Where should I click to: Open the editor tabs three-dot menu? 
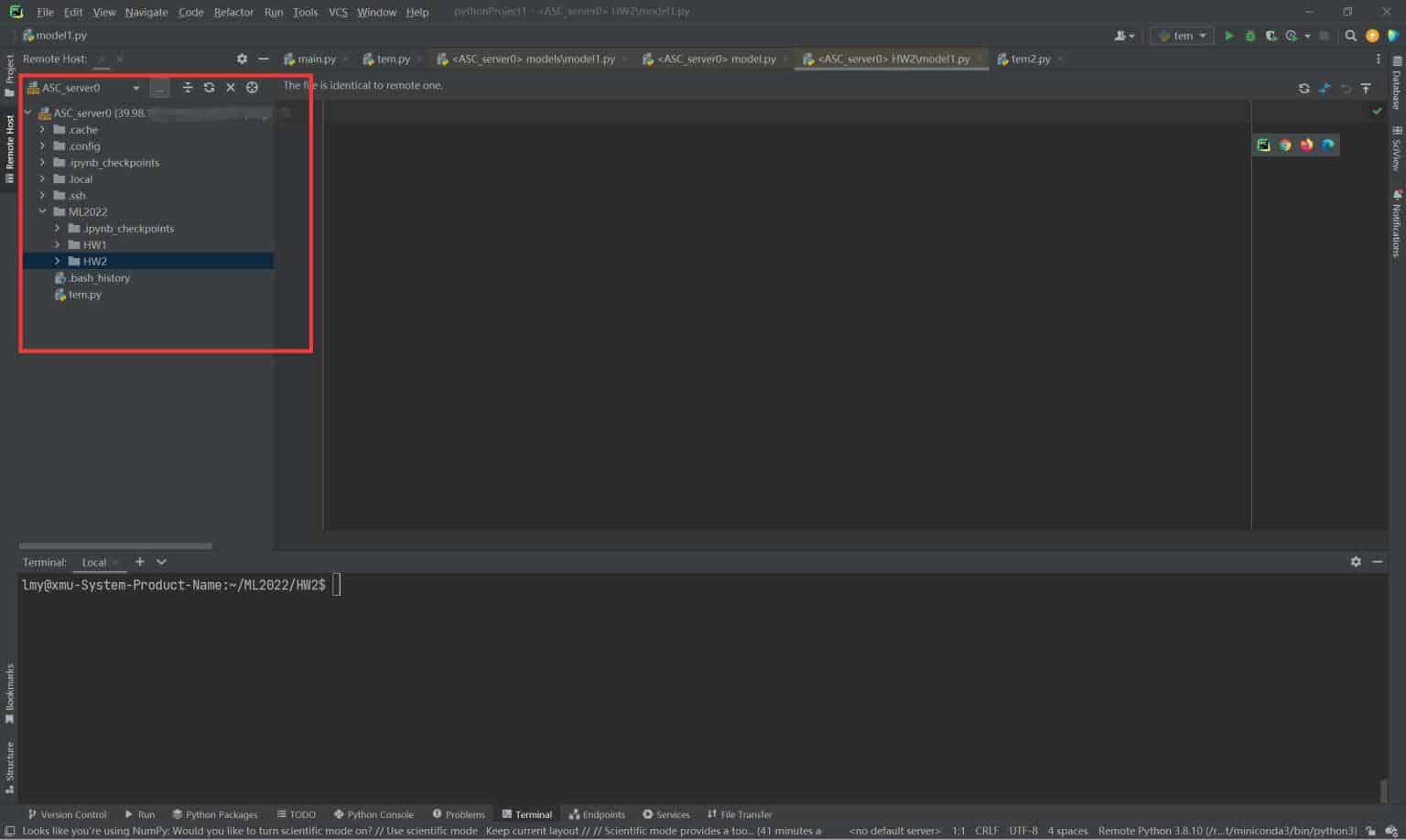point(1379,59)
